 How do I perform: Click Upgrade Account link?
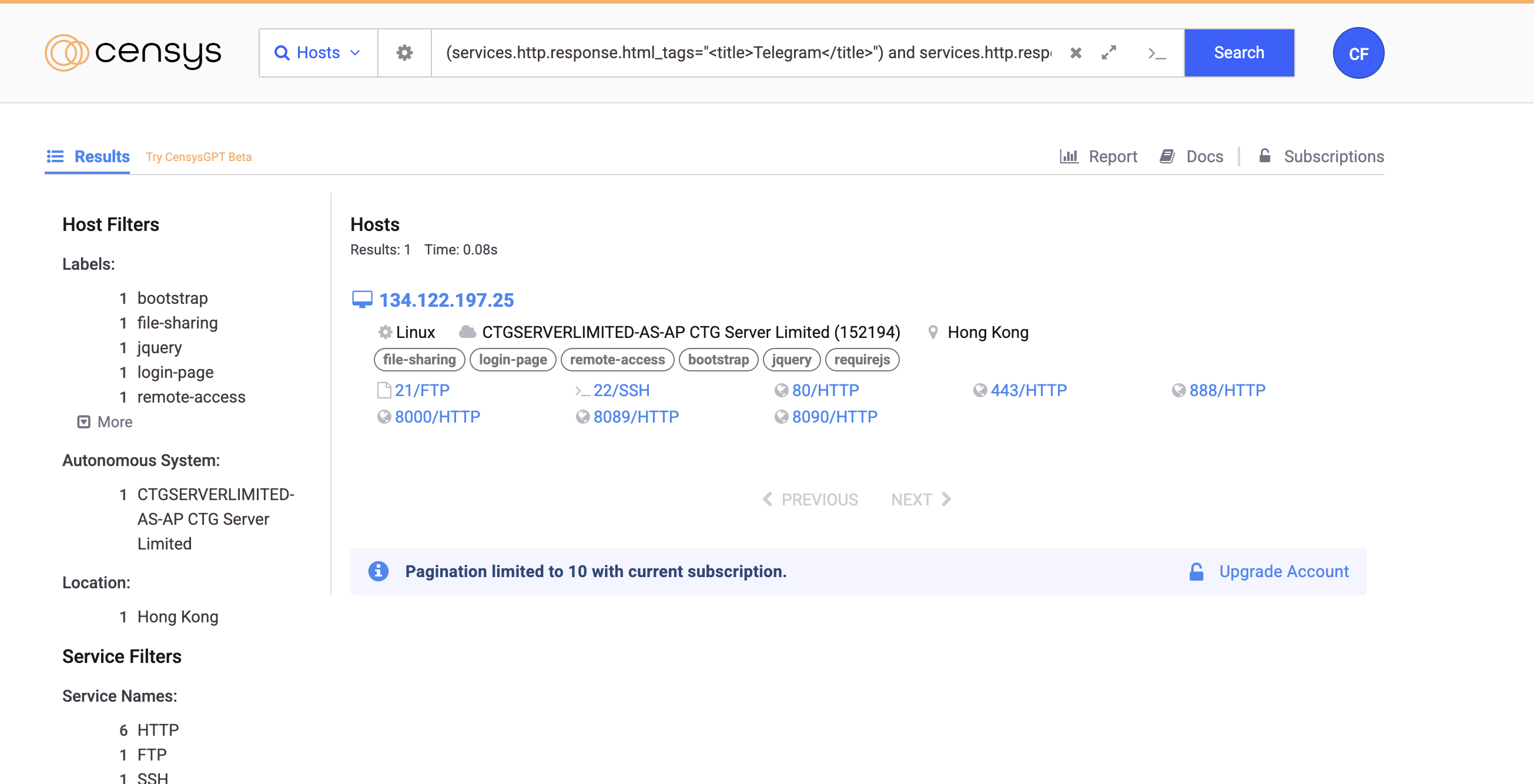coord(1283,571)
